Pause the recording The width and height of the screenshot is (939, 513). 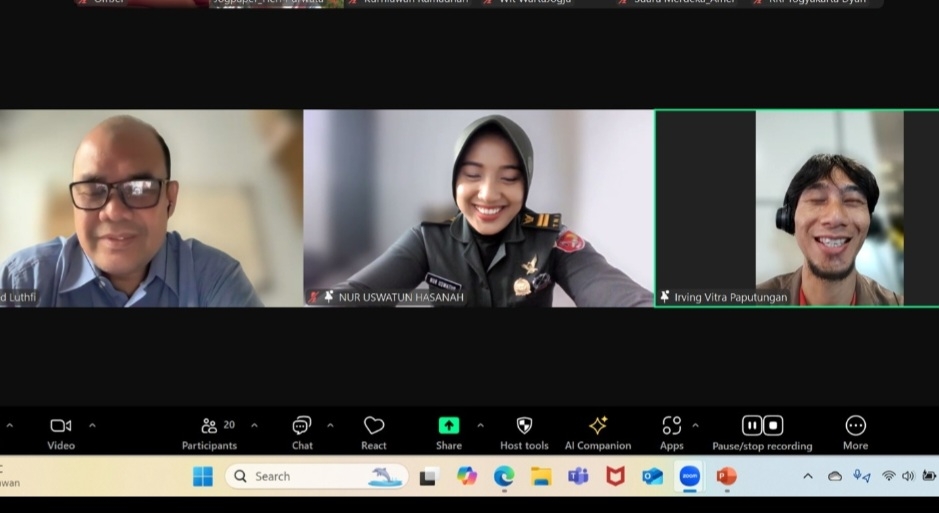752,426
